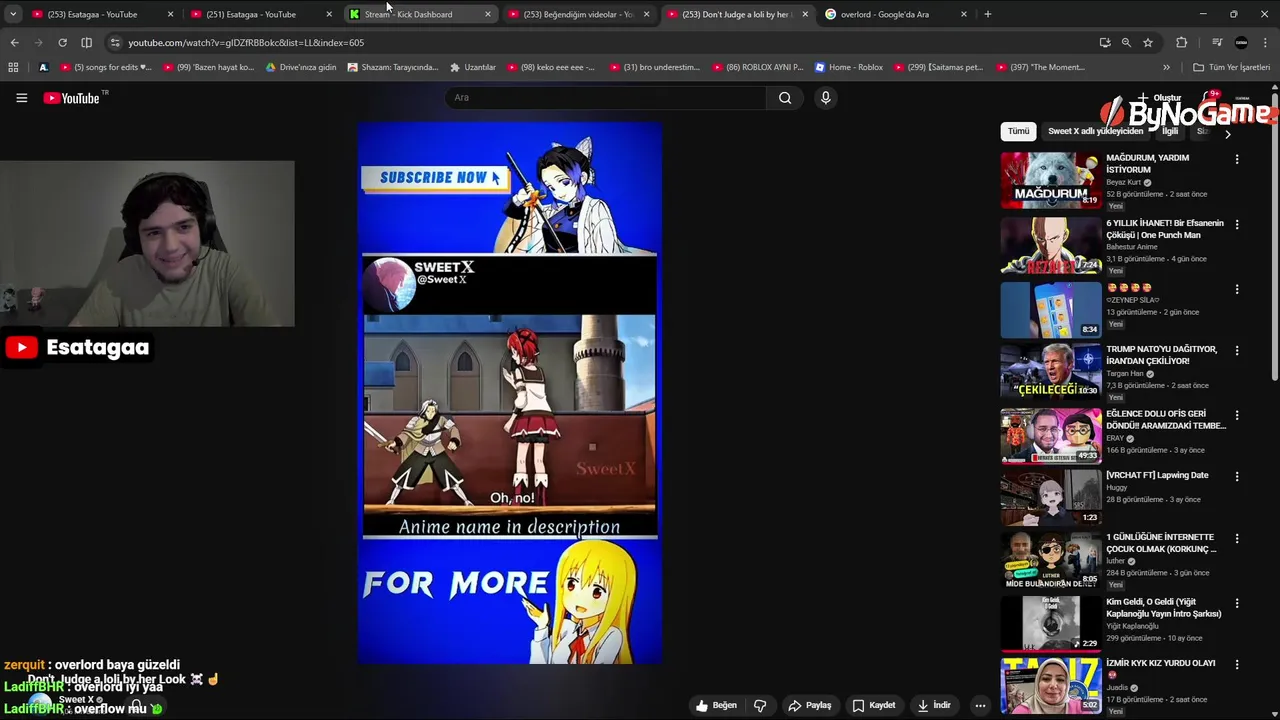Open options for ZEYNEP SILA video
The image size is (1280, 720).
point(1236,289)
